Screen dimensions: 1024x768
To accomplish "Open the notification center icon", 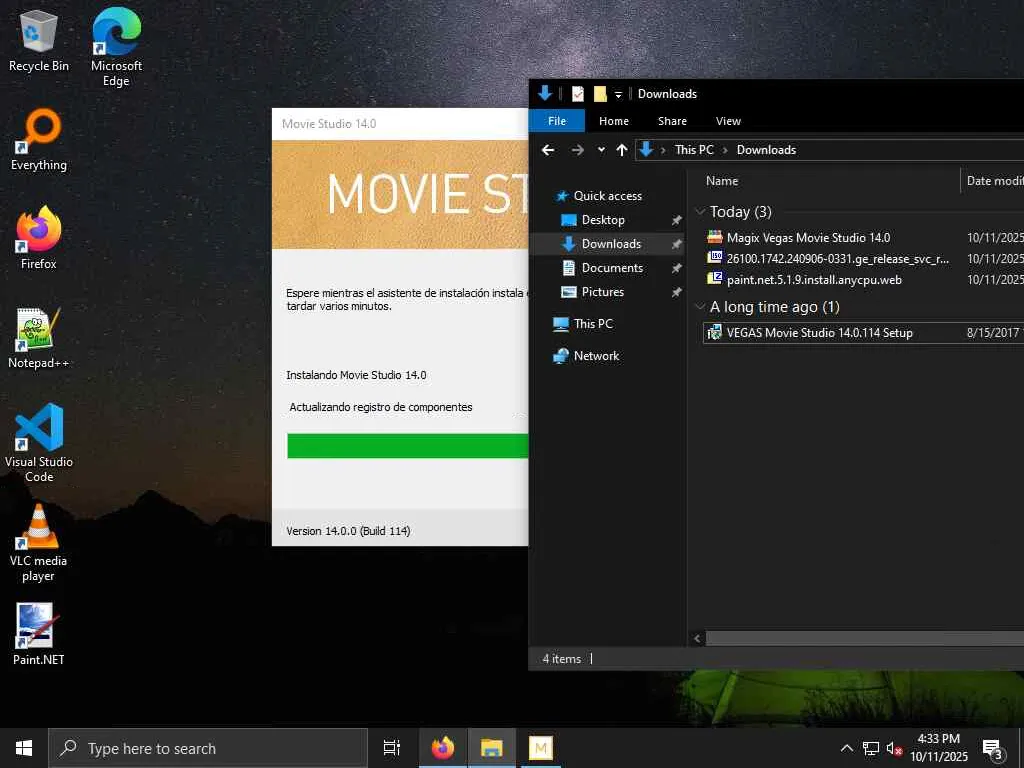I will (x=992, y=748).
